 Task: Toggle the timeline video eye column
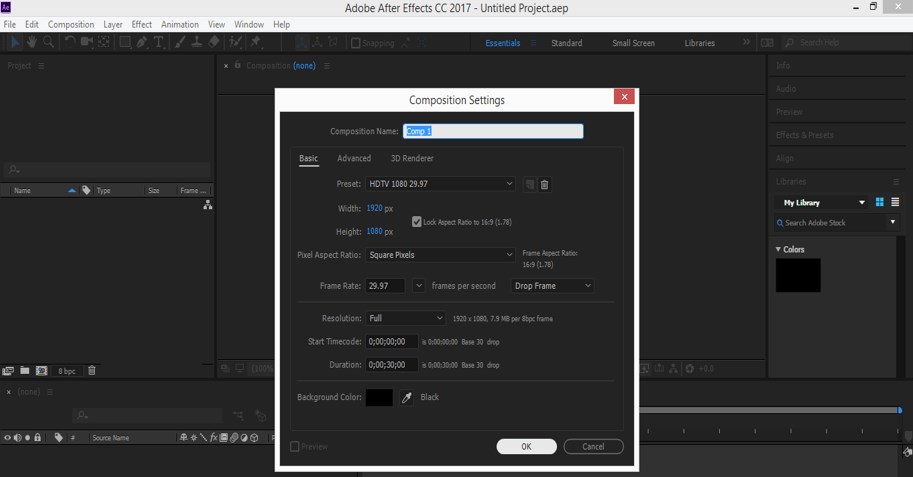click(8, 437)
